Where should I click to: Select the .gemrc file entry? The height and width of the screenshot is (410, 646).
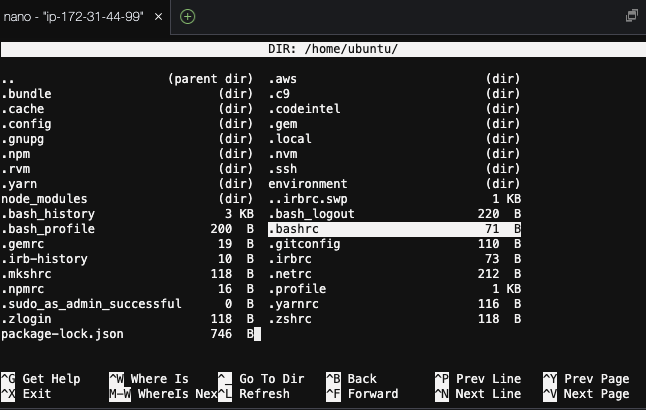click(x=127, y=244)
